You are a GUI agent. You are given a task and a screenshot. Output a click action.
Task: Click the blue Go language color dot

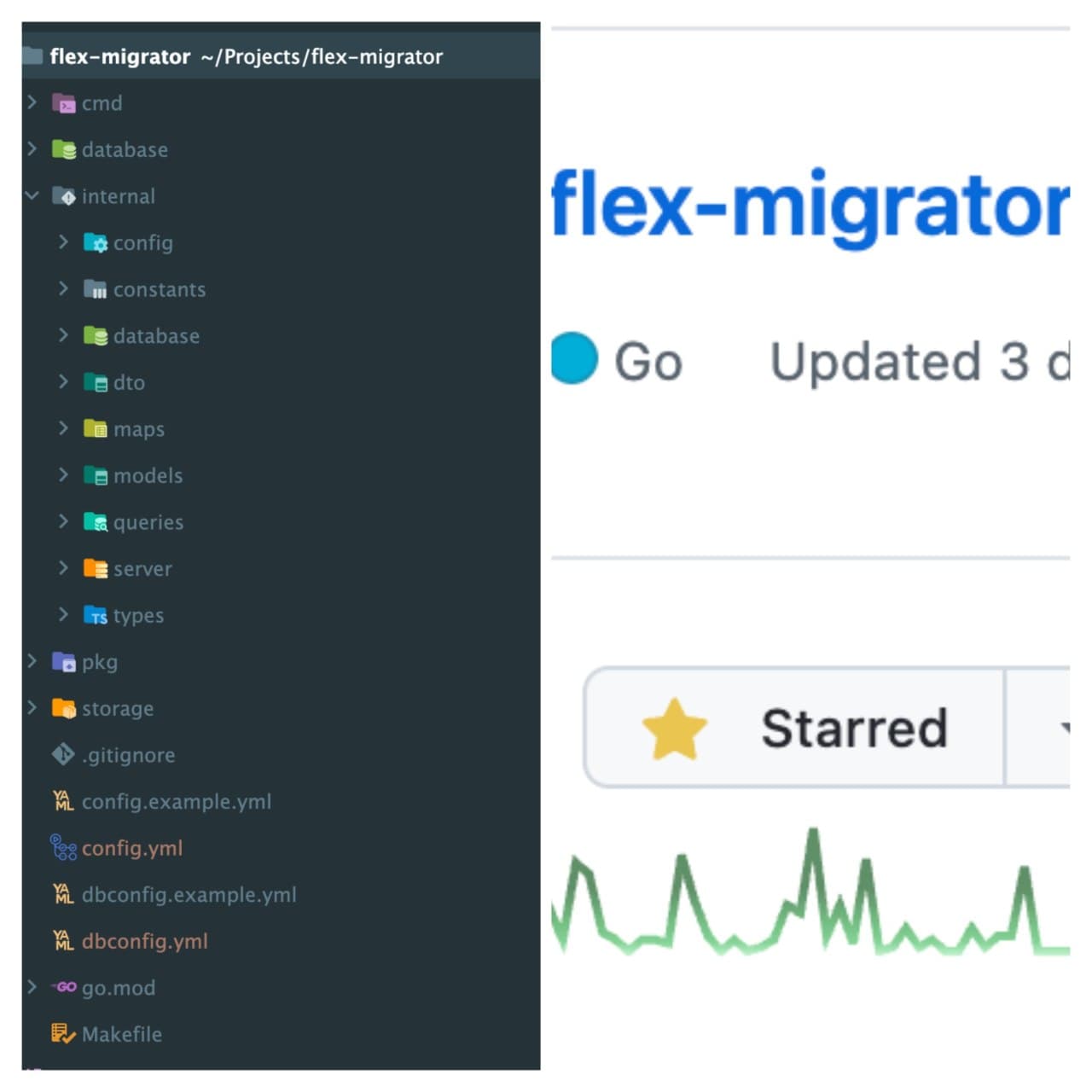574,358
